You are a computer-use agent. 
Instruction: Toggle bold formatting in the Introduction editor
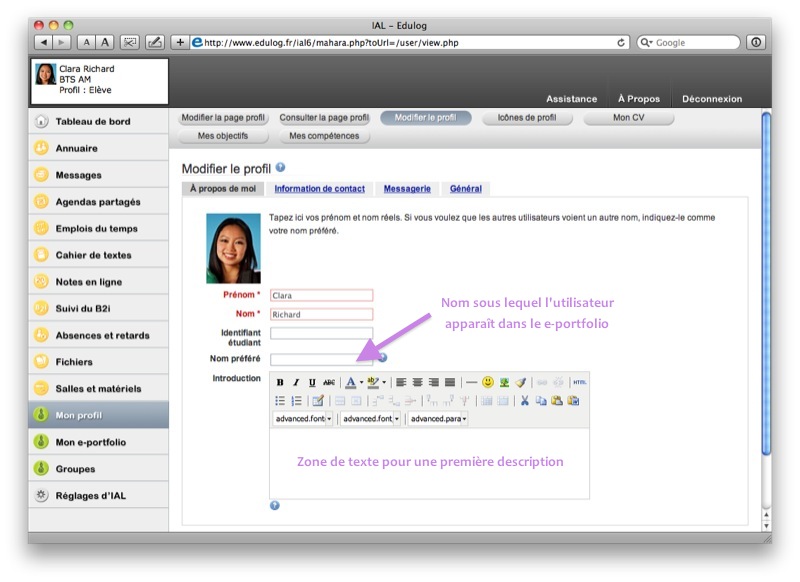tap(280, 382)
